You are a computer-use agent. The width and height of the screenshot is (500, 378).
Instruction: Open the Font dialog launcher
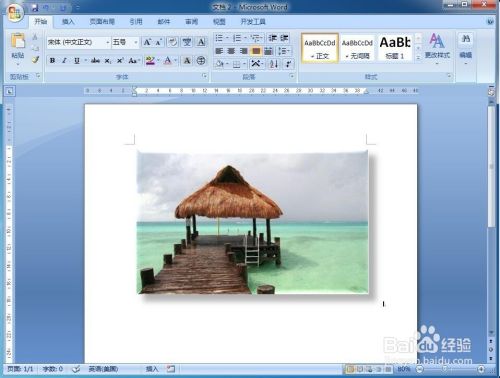(x=204, y=77)
